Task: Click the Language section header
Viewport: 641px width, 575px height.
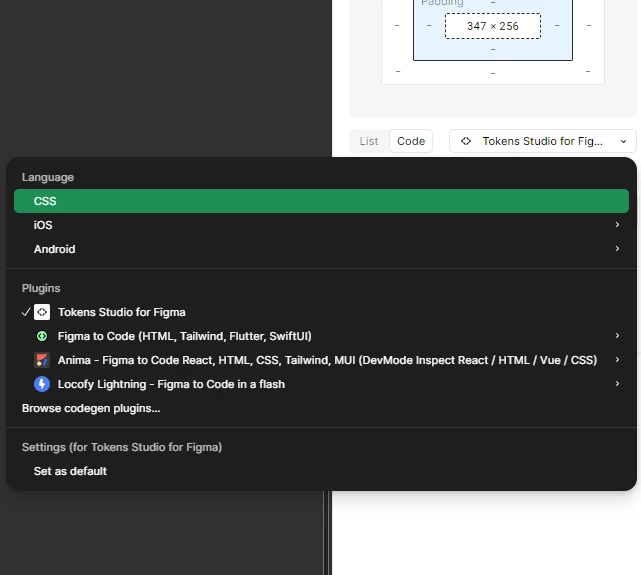Action: (x=48, y=177)
